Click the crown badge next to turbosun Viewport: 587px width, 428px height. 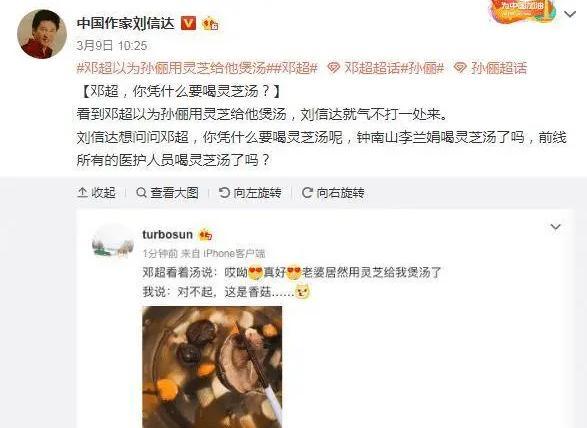pos(206,235)
